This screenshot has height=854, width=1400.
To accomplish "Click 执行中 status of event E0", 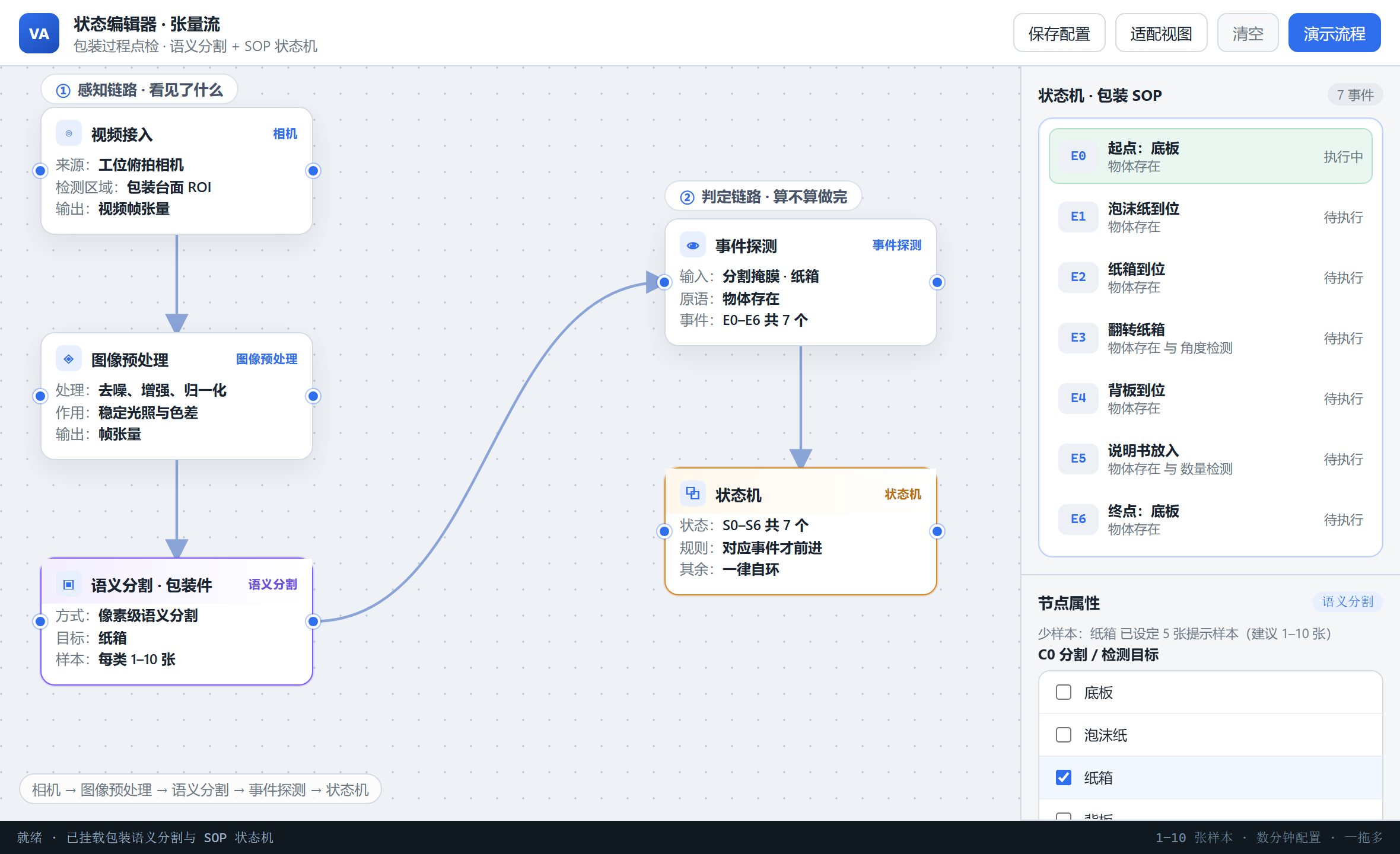I will [x=1343, y=157].
